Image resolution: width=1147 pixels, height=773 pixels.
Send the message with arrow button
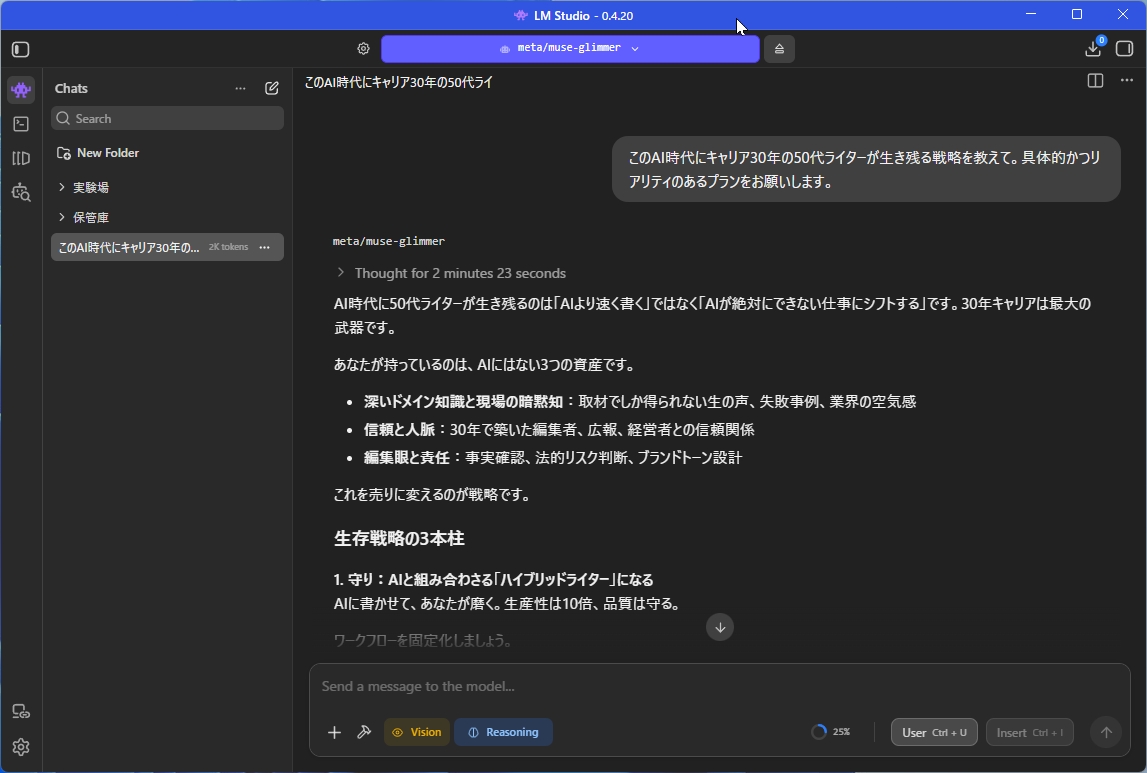pyautogui.click(x=1106, y=732)
